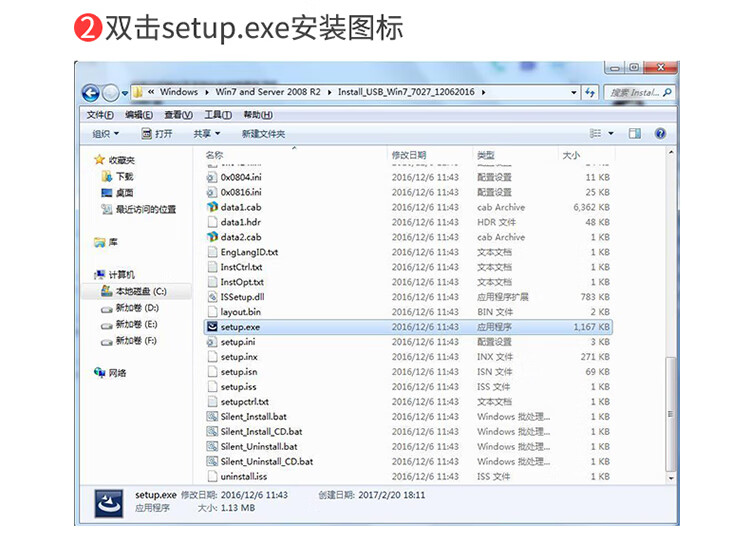Image resolution: width=750 pixels, height=549 pixels.
Task: Click the 打开 toolbar button
Action: (157, 133)
